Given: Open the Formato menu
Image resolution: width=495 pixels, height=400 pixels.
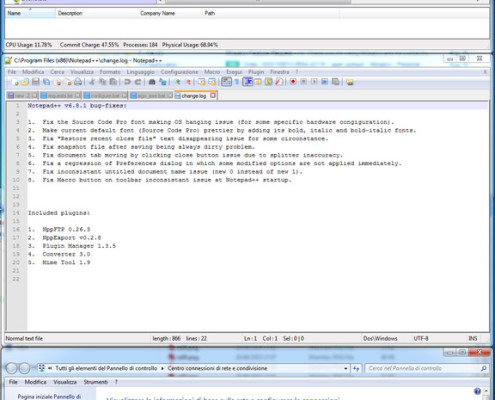Looking at the screenshot, I should [x=110, y=72].
